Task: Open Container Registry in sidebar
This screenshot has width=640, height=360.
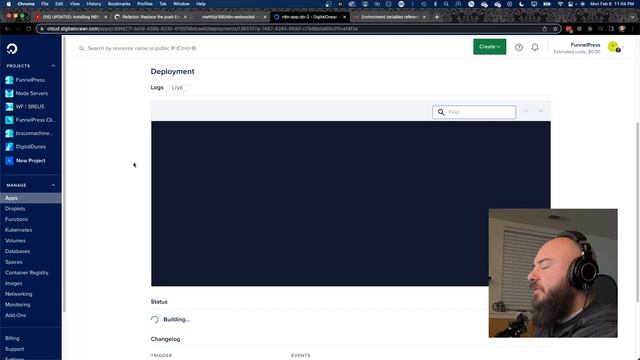Action: tap(27, 272)
